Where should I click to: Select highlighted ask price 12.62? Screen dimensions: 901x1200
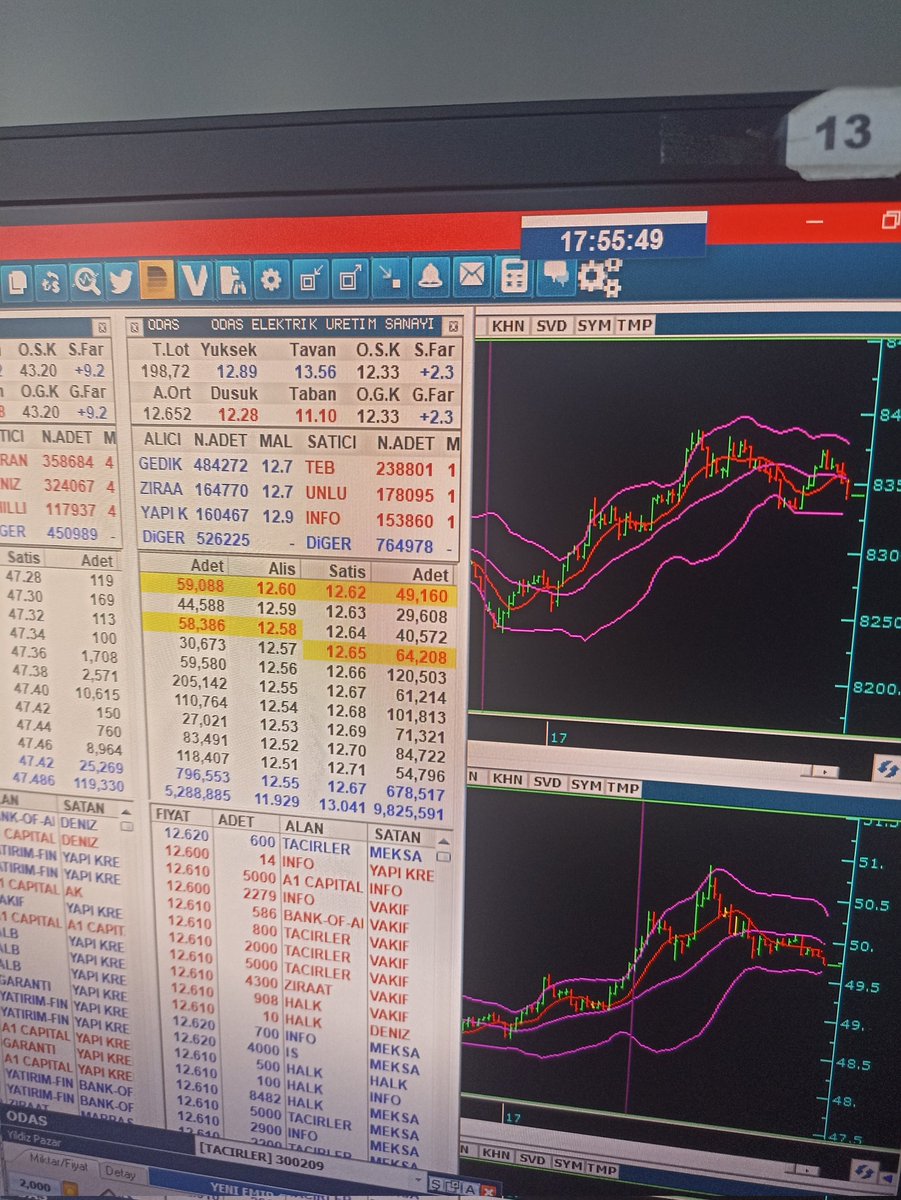tap(346, 591)
